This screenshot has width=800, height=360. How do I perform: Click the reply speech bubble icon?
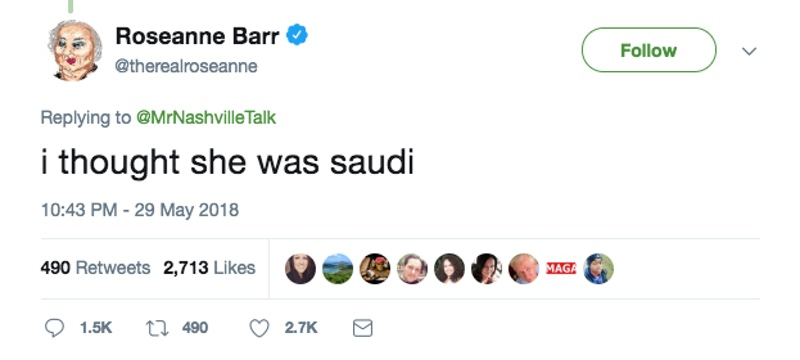tap(54, 328)
